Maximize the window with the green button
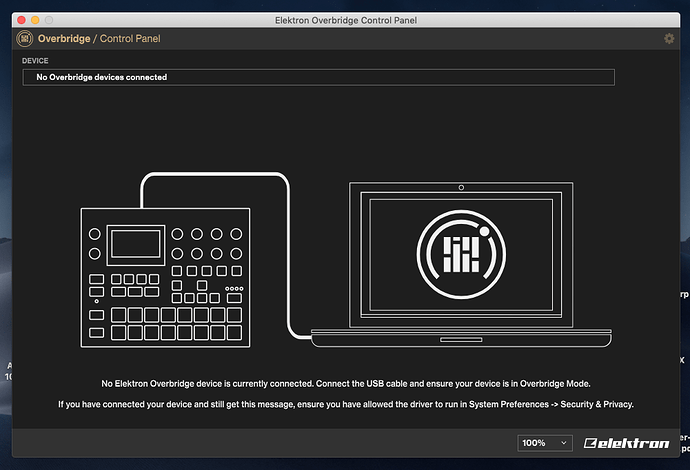 (51, 20)
